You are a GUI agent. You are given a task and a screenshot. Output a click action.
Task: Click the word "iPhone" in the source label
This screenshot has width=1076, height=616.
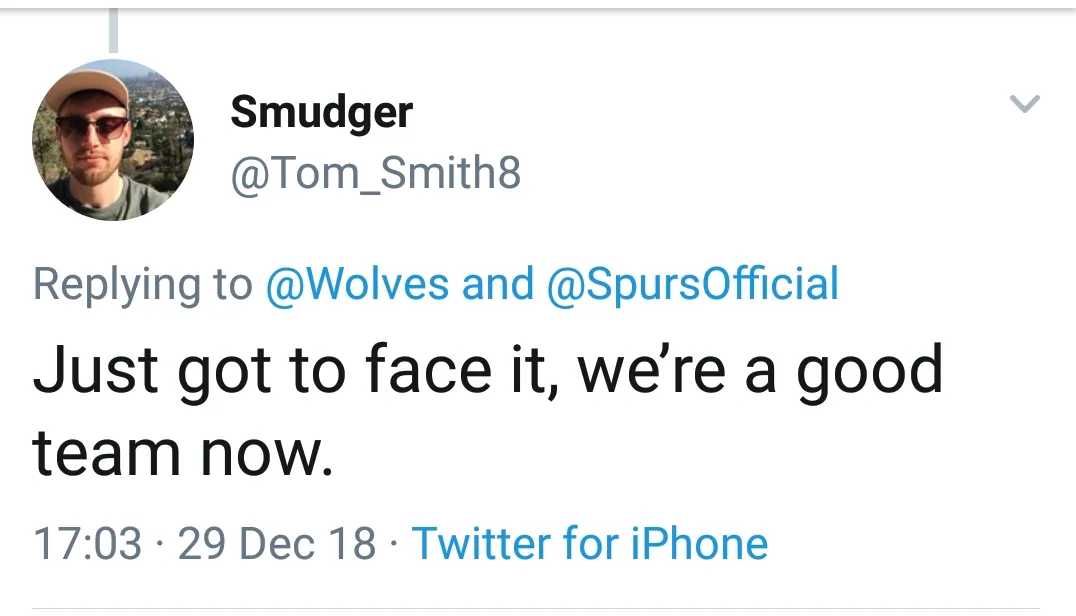click(699, 544)
